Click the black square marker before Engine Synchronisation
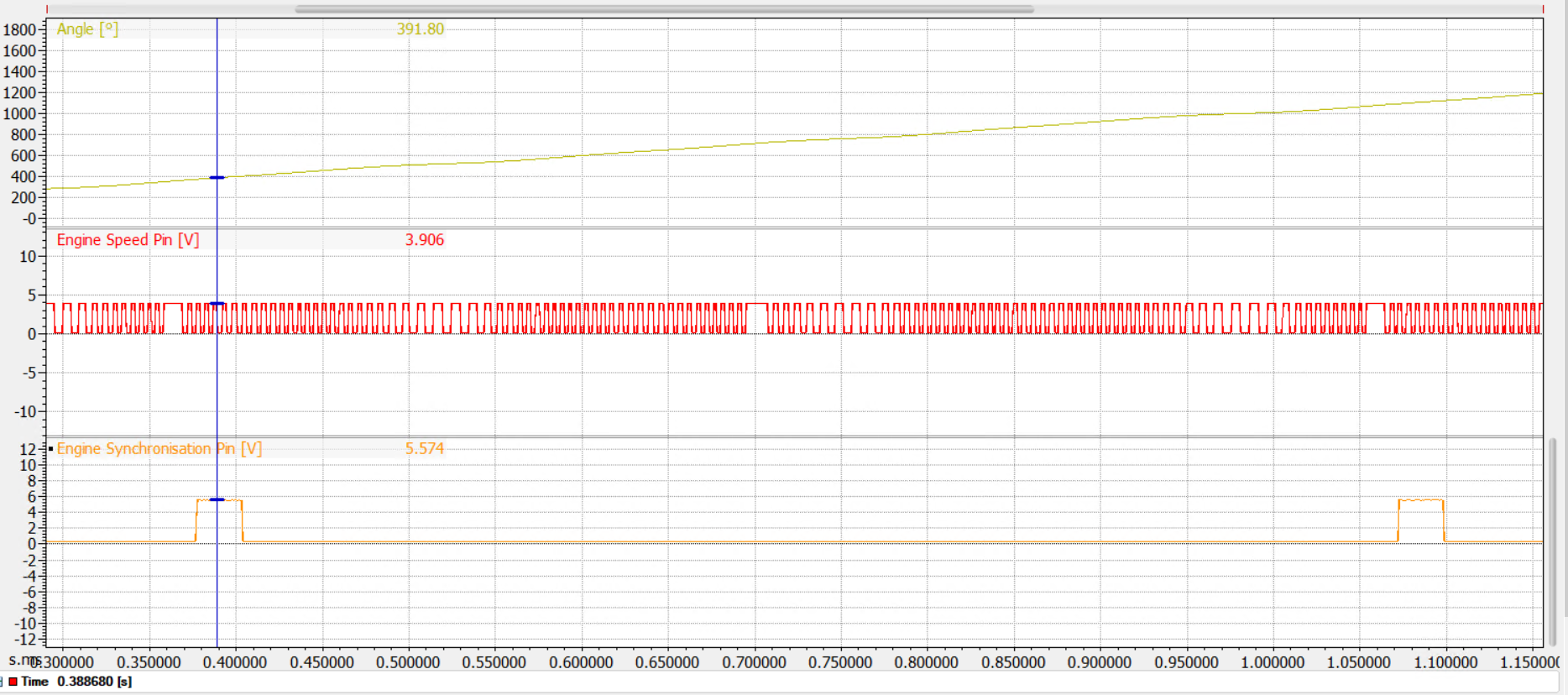 (50, 449)
